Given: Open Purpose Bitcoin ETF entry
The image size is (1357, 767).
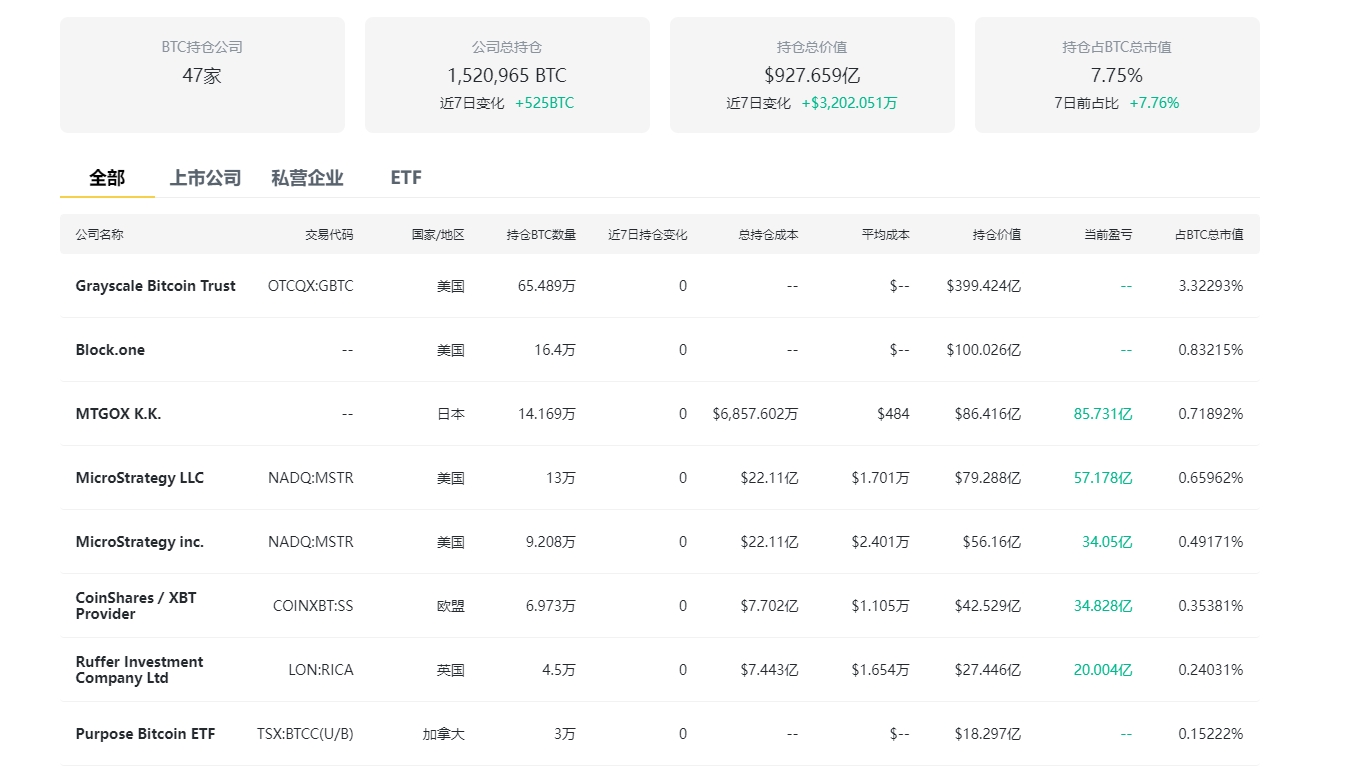Looking at the screenshot, I should click(x=145, y=734).
